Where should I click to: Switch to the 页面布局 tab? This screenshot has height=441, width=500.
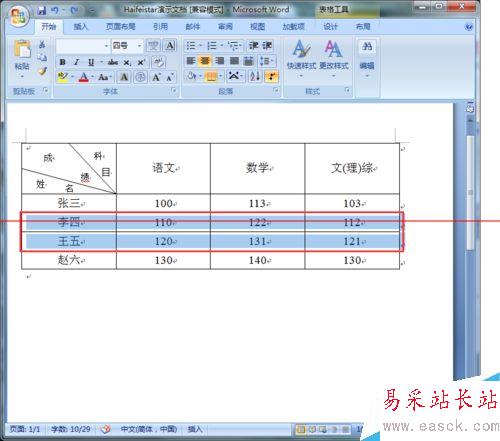(121, 27)
